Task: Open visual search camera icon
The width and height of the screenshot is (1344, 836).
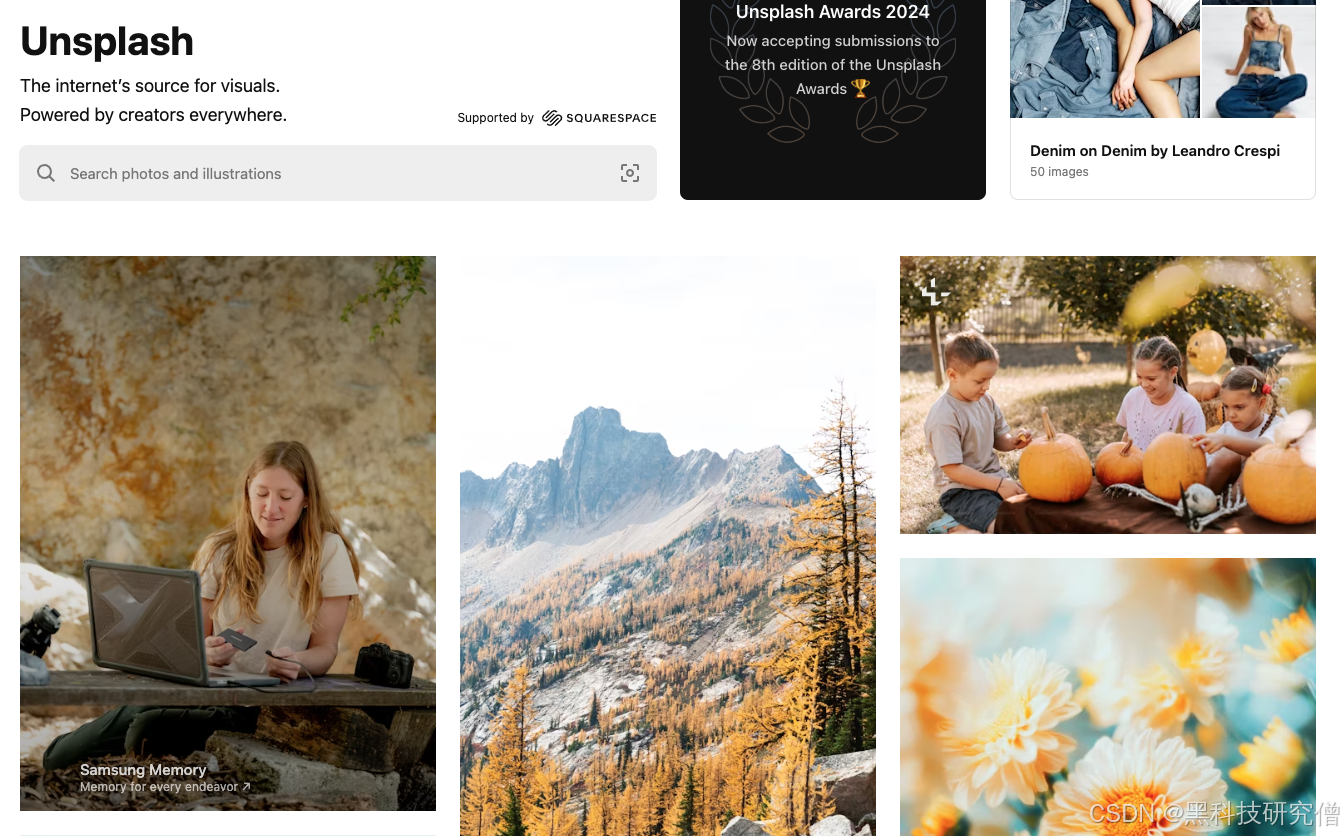Action: (630, 173)
